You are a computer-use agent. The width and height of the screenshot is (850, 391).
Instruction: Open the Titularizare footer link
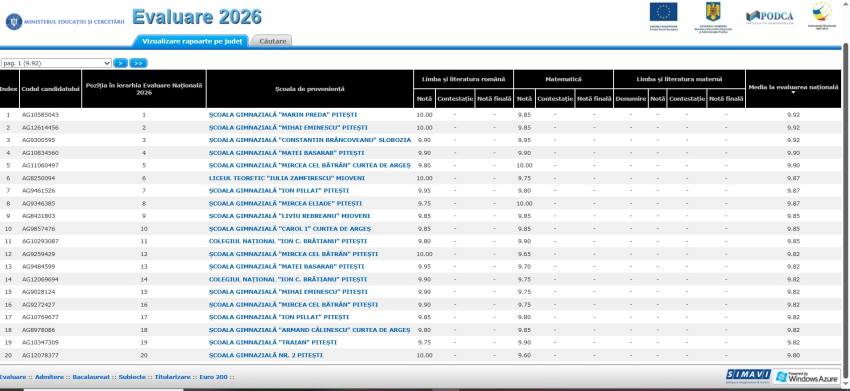(173, 376)
